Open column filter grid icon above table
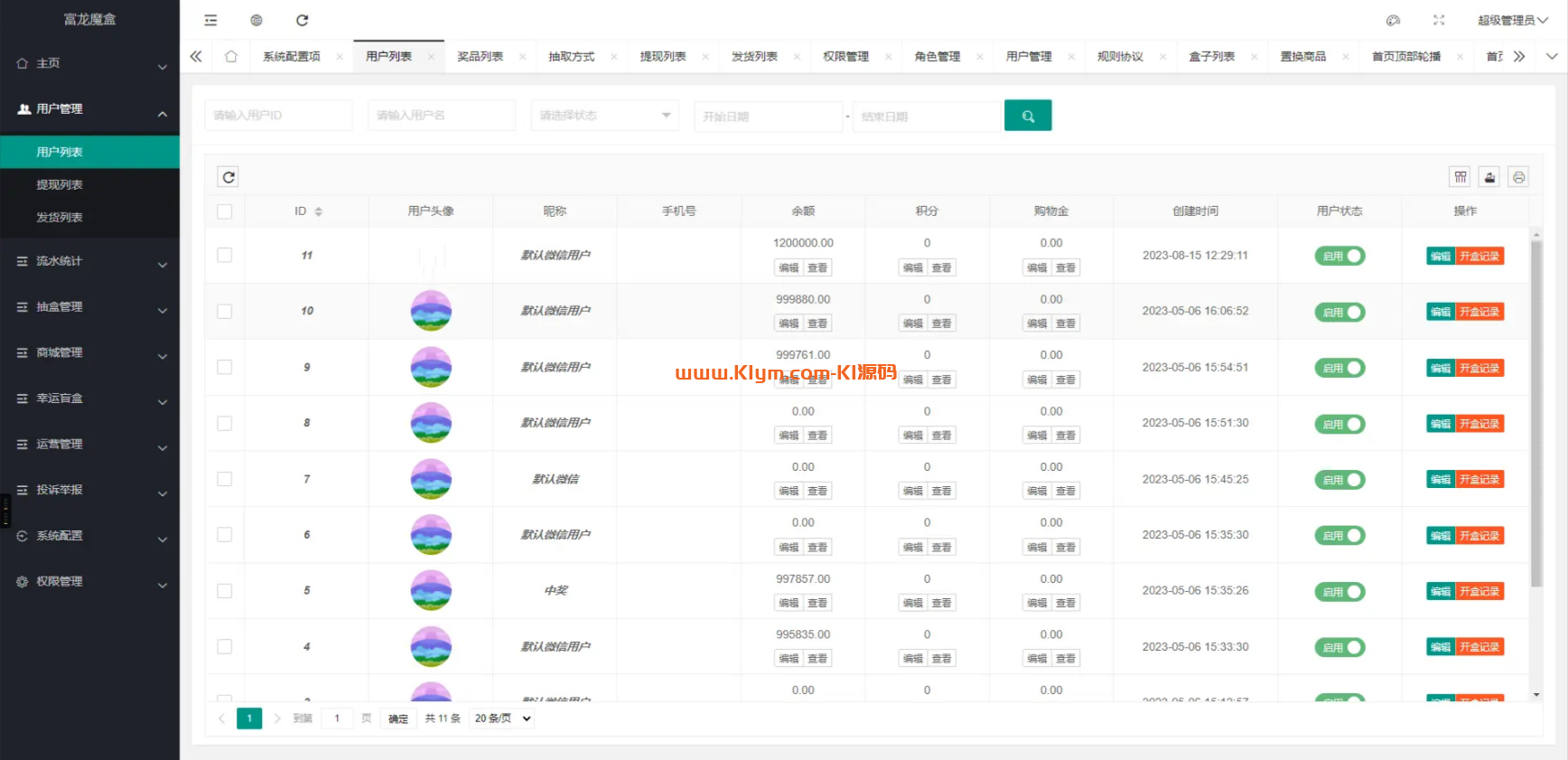This screenshot has width=1568, height=760. pos(1461,177)
